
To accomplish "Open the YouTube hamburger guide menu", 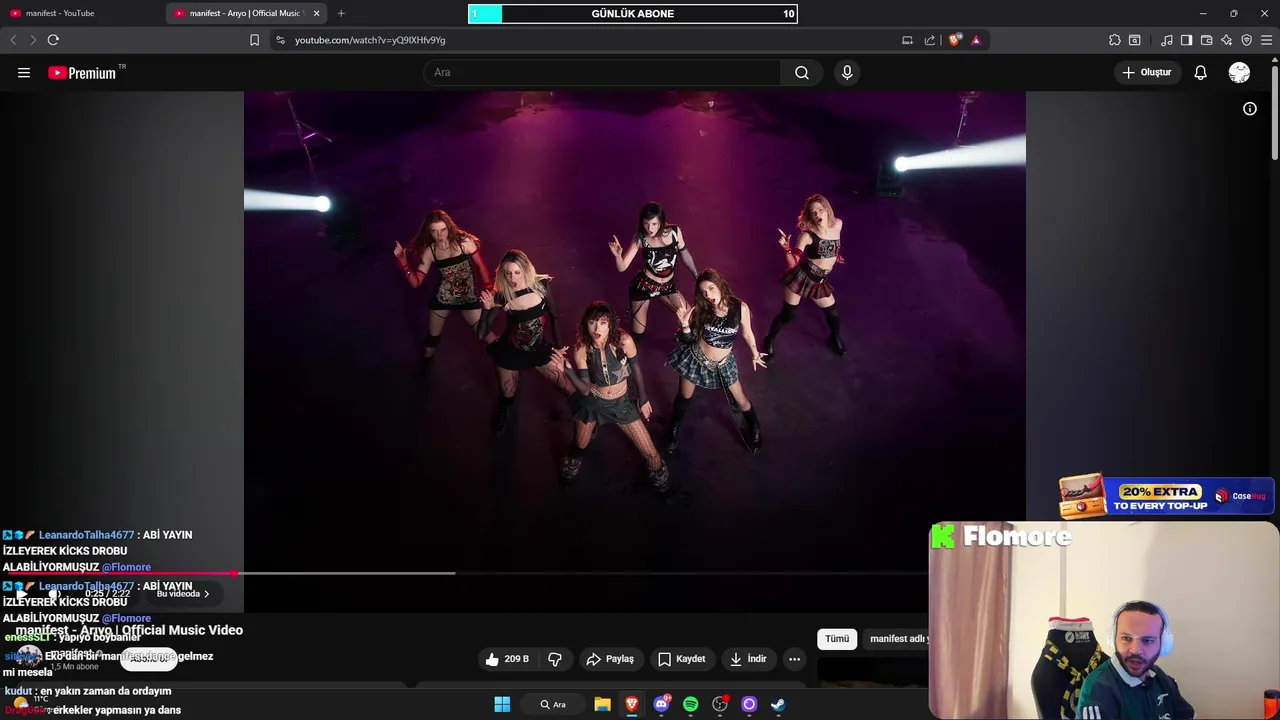I will point(24,72).
